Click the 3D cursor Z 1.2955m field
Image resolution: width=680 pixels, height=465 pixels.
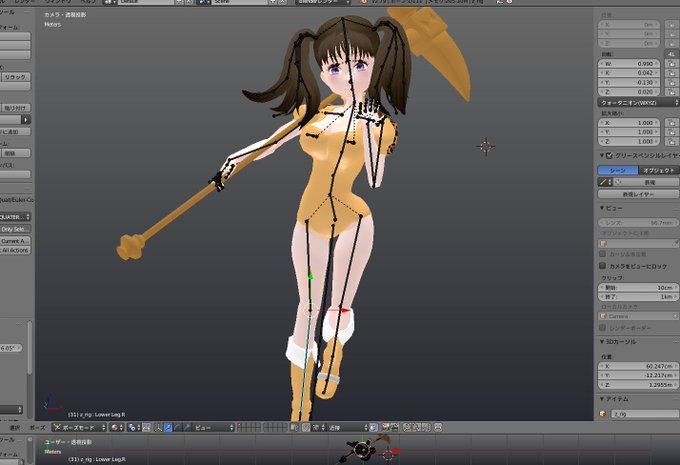pos(638,385)
